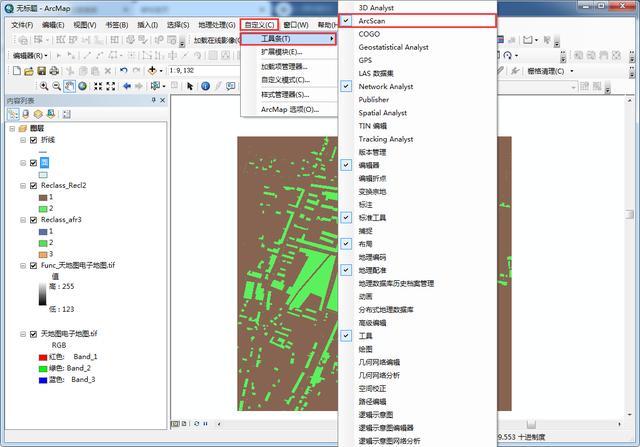This screenshot has height=447, width=640.
Task: Open the 编辑器(R) dropdown
Action: point(30,55)
